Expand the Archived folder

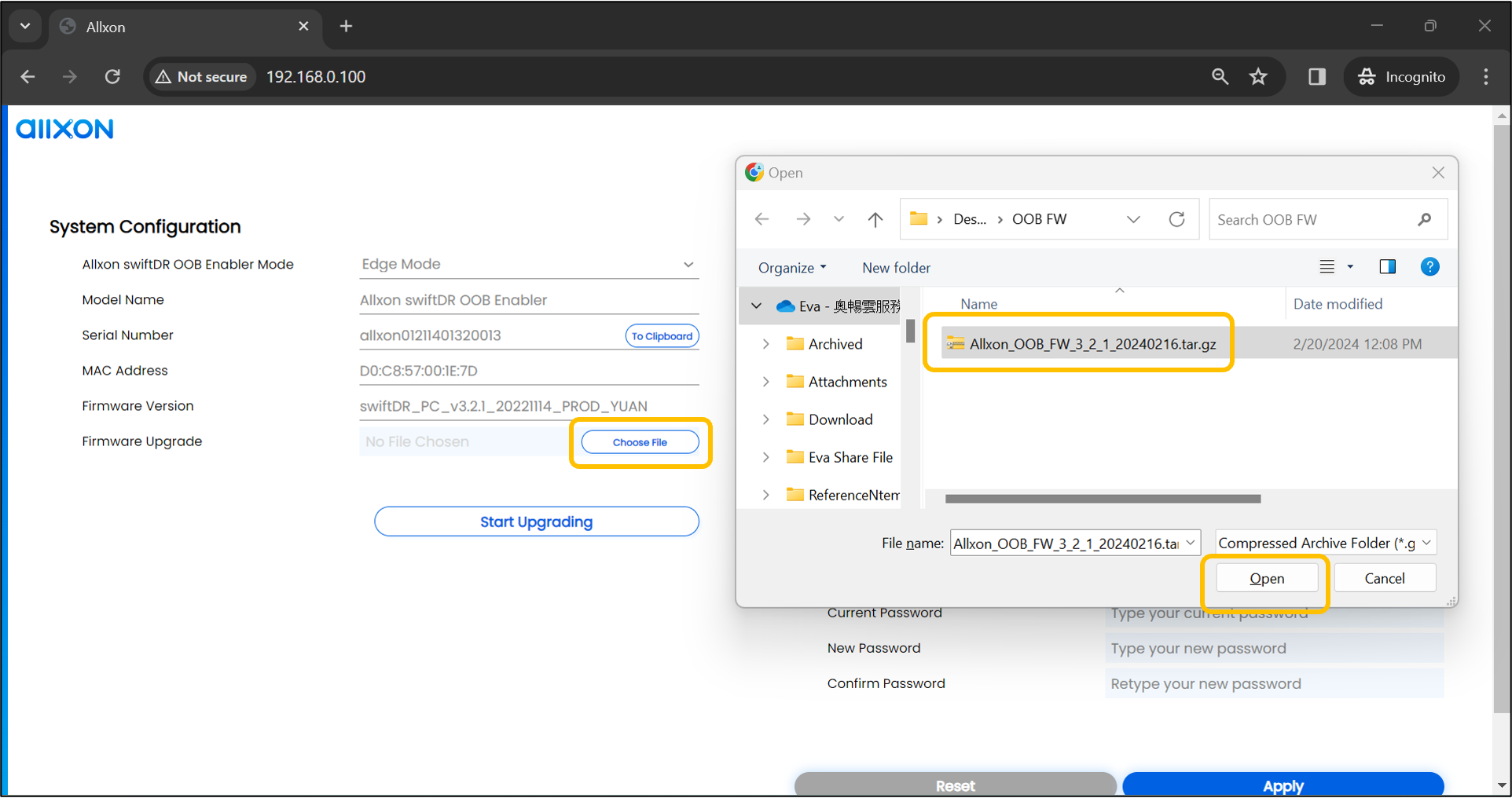coord(765,344)
